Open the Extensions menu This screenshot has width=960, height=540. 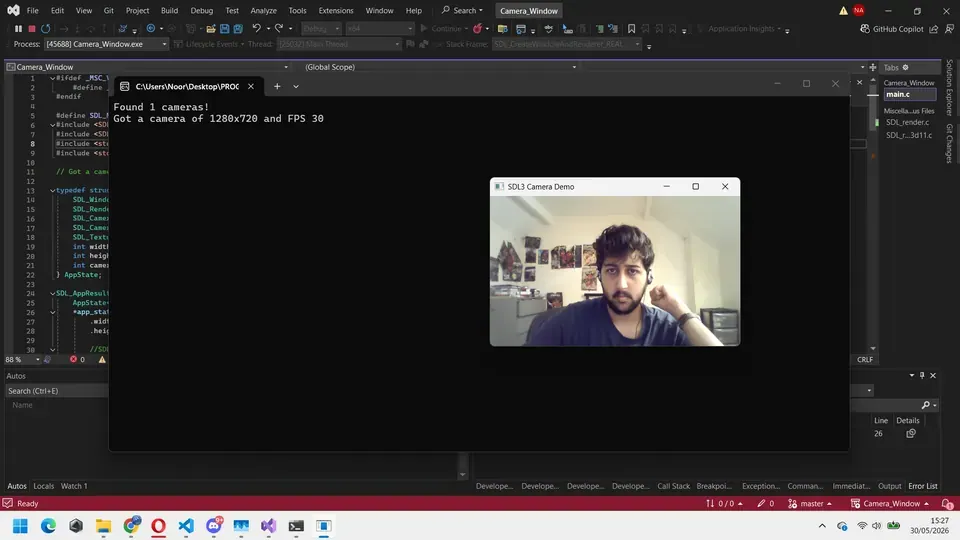[x=336, y=10]
